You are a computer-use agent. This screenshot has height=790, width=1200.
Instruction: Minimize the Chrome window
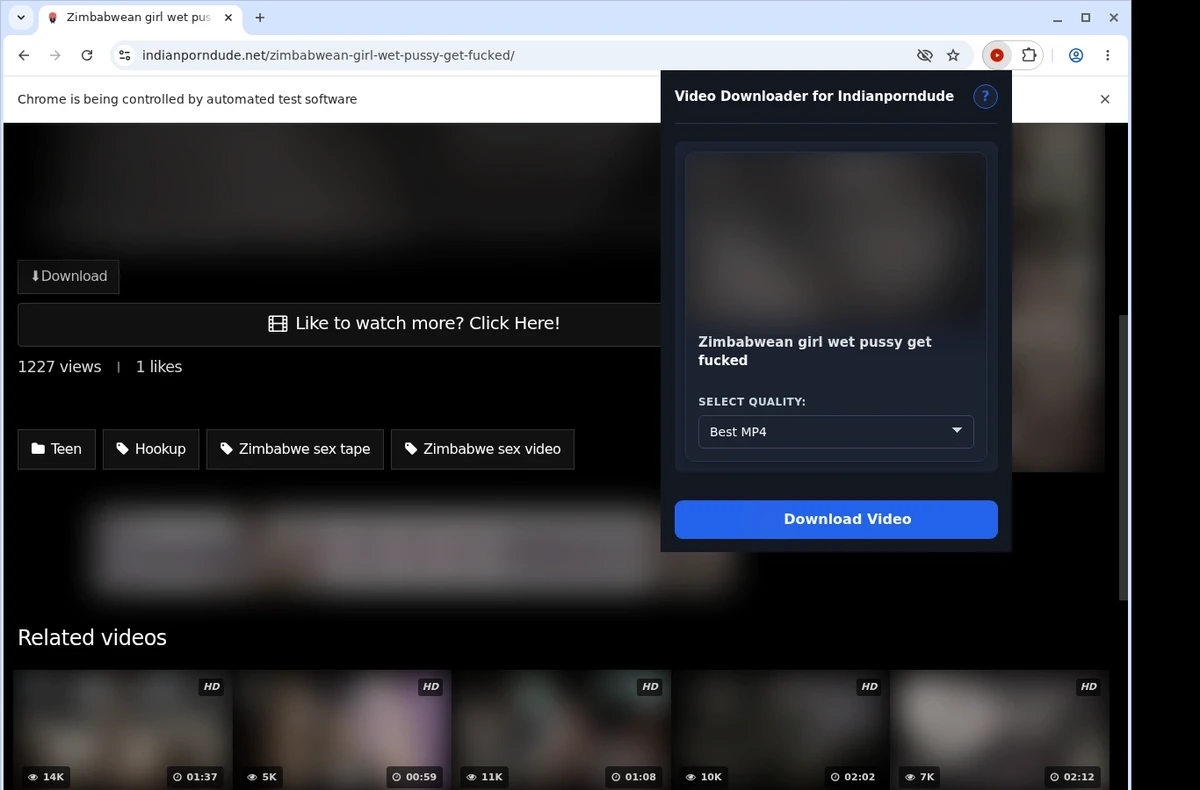point(1058,18)
